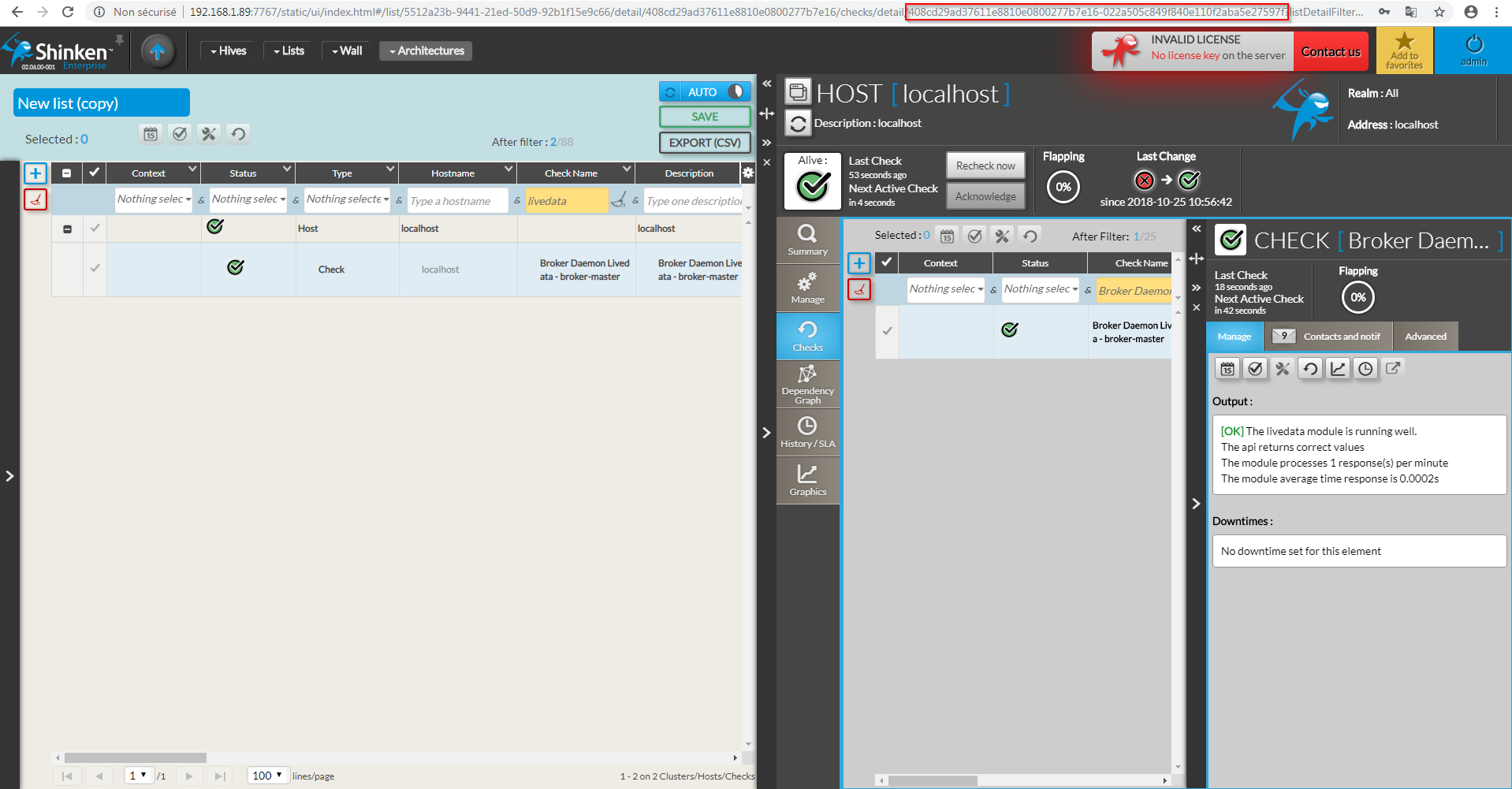
Task: Open the History / SLA panel
Action: coord(807,433)
